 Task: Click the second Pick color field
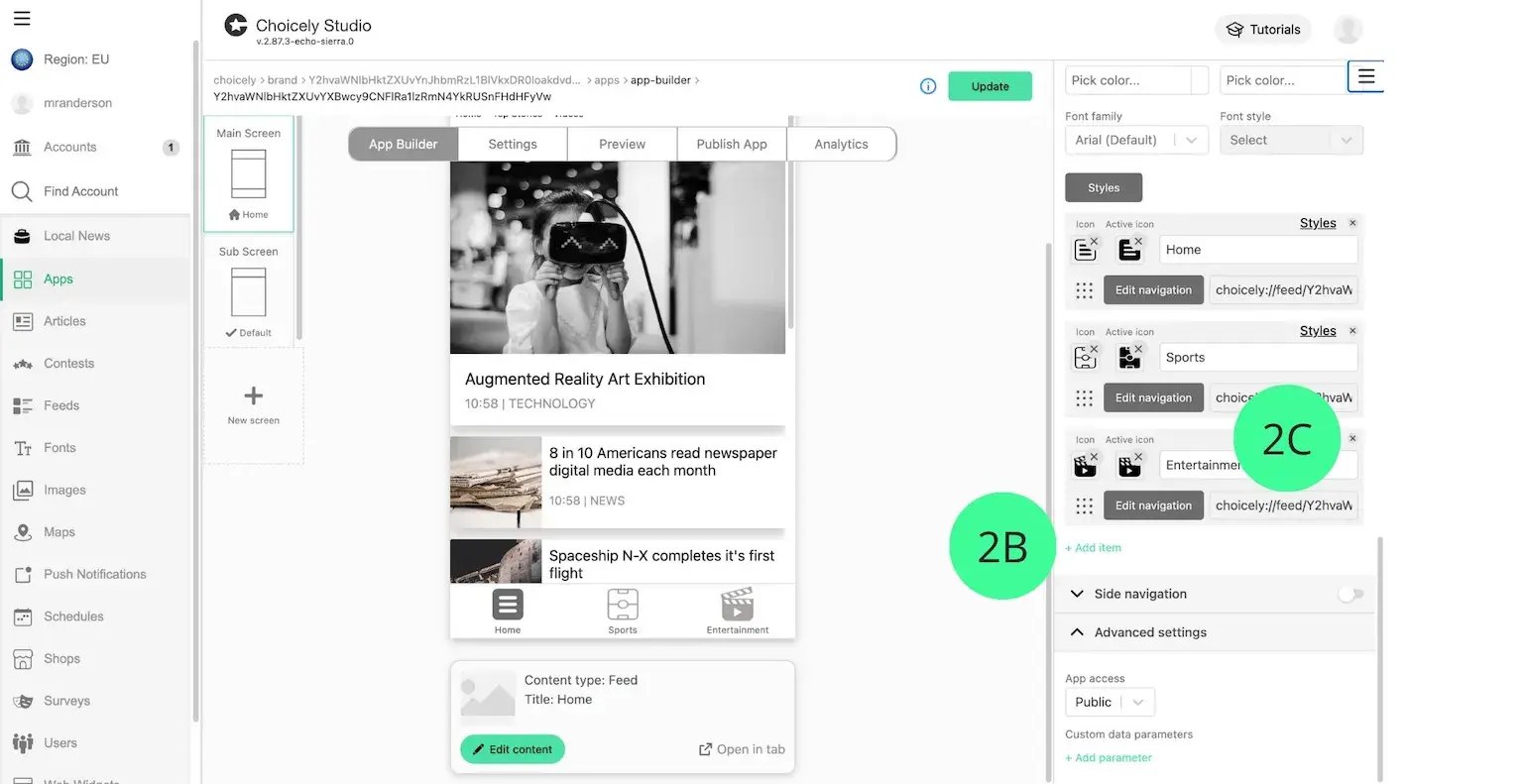[1282, 80]
